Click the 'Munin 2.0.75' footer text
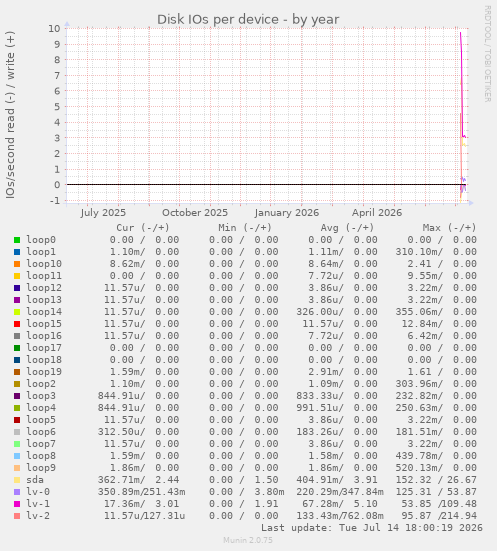Viewport: 497px width, 551px height. [248, 540]
